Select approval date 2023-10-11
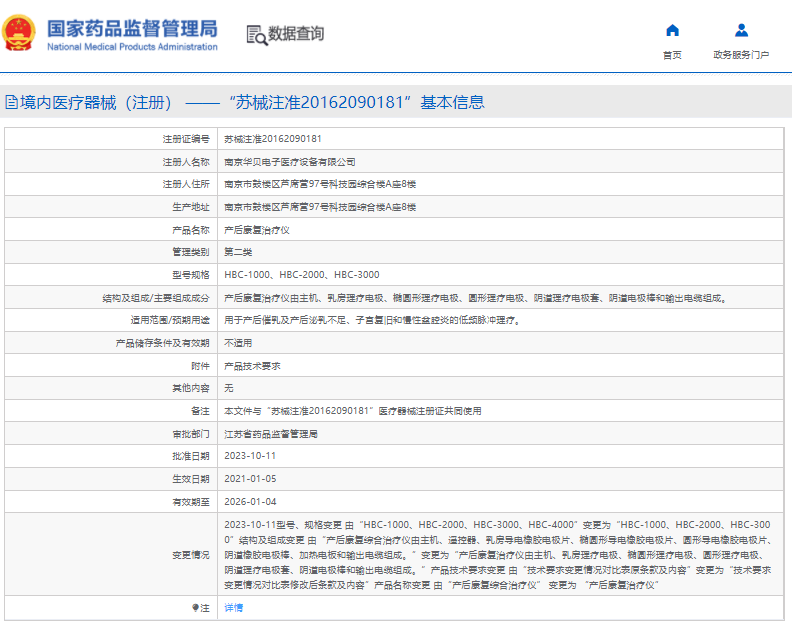 (250, 456)
